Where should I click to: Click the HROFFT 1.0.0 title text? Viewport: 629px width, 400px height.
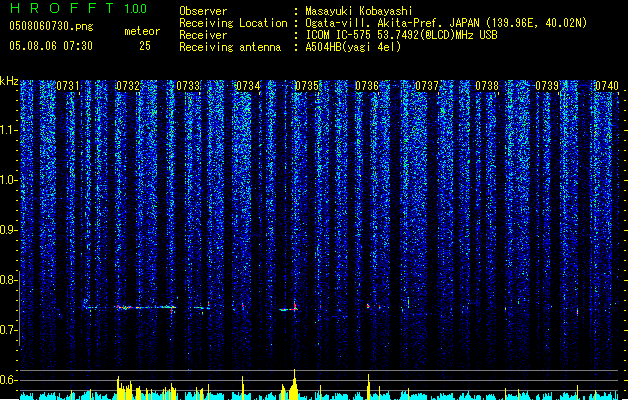click(78, 8)
